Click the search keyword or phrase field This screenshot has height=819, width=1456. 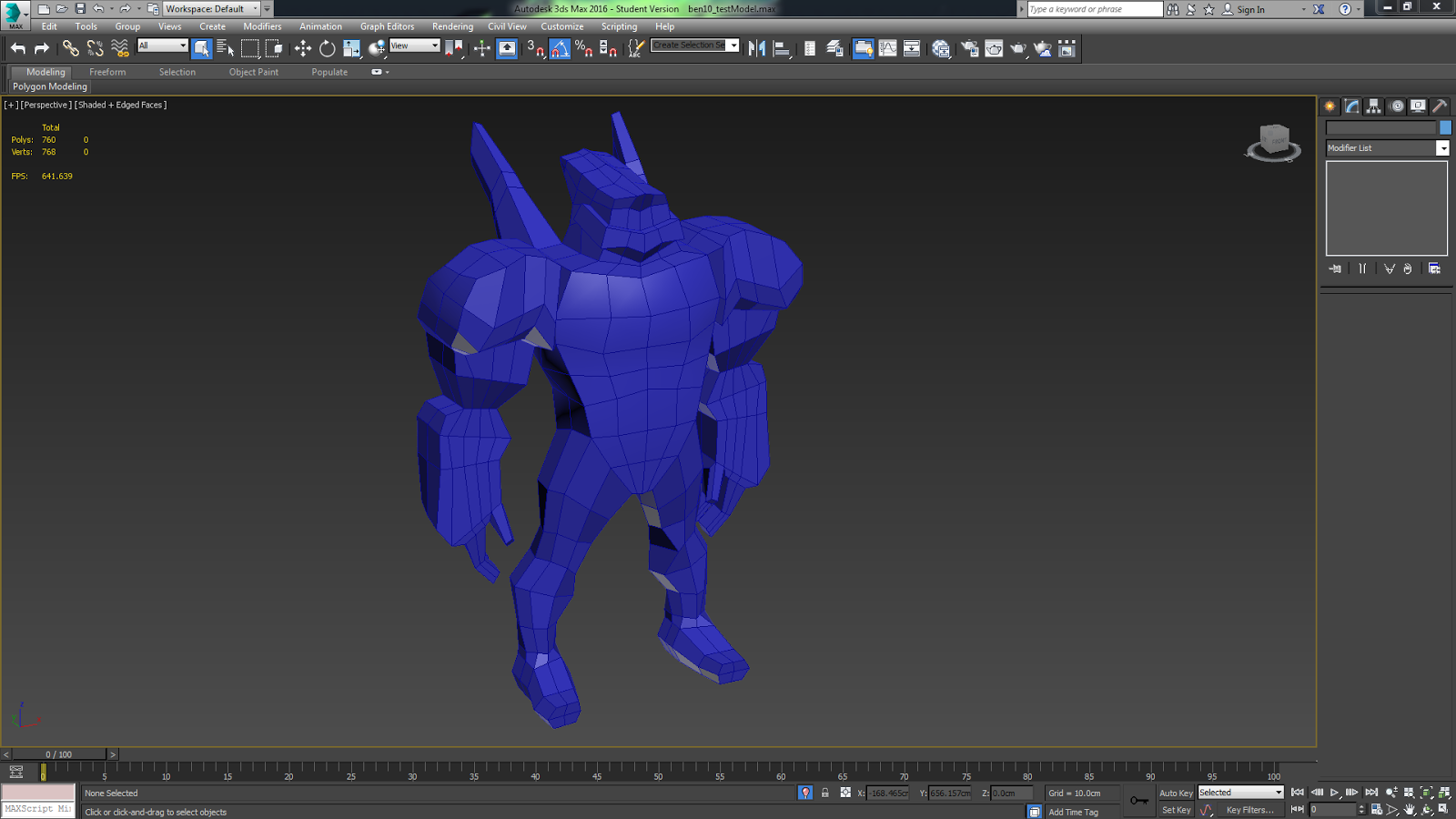point(1095,9)
